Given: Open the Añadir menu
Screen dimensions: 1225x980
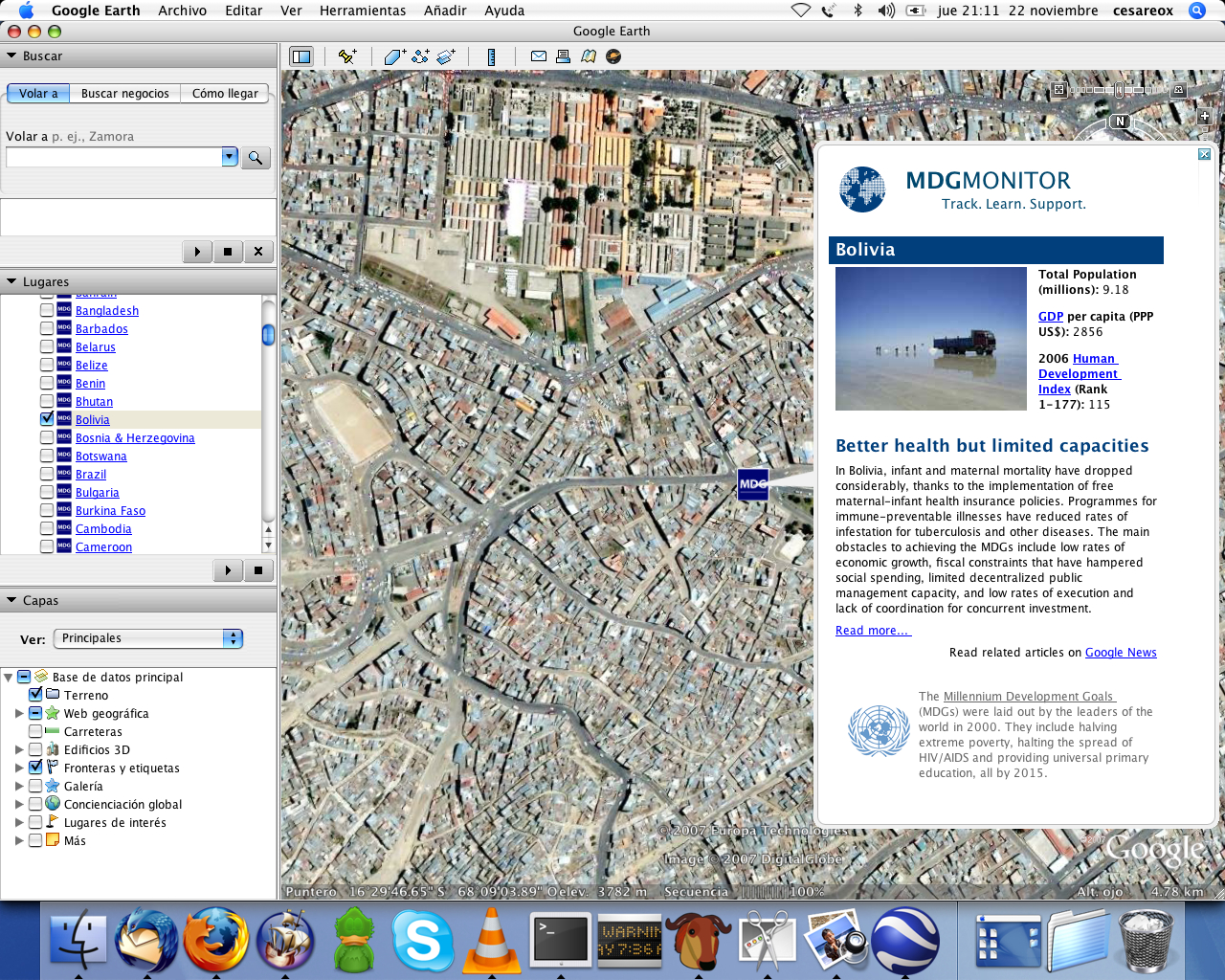Looking at the screenshot, I should coord(445,11).
